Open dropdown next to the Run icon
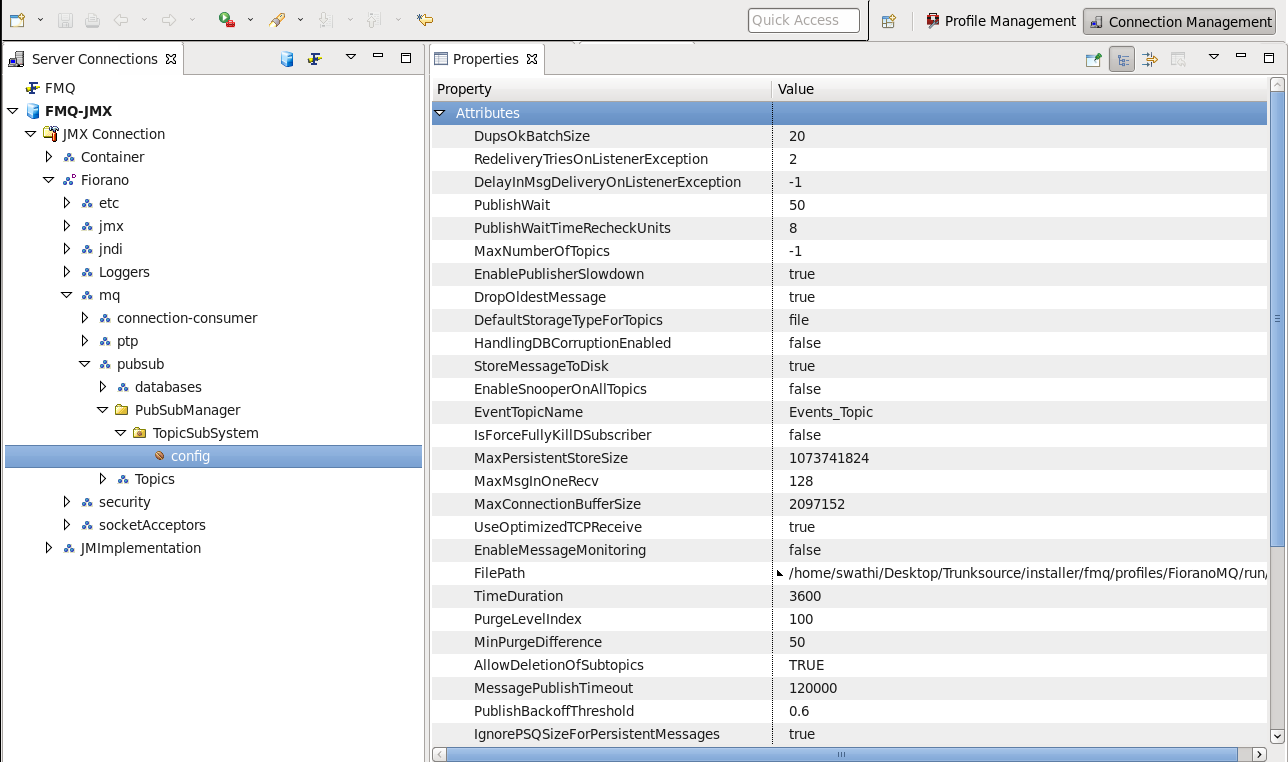Screen dimensions: 1288x762 pyautogui.click(x=250, y=20)
